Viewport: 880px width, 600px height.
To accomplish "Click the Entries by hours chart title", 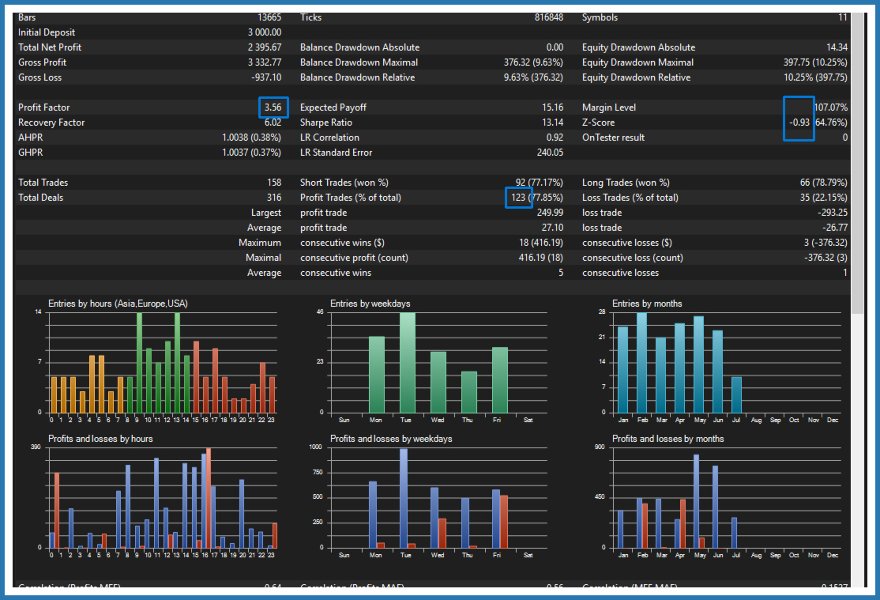I will (118, 304).
